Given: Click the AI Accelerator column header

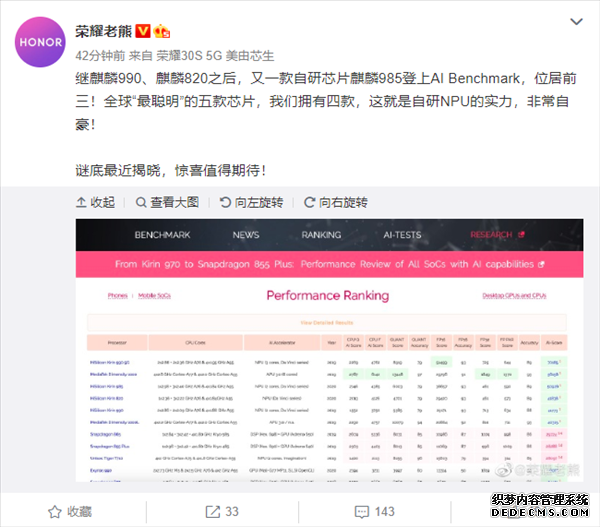Looking at the screenshot, I should (282, 343).
